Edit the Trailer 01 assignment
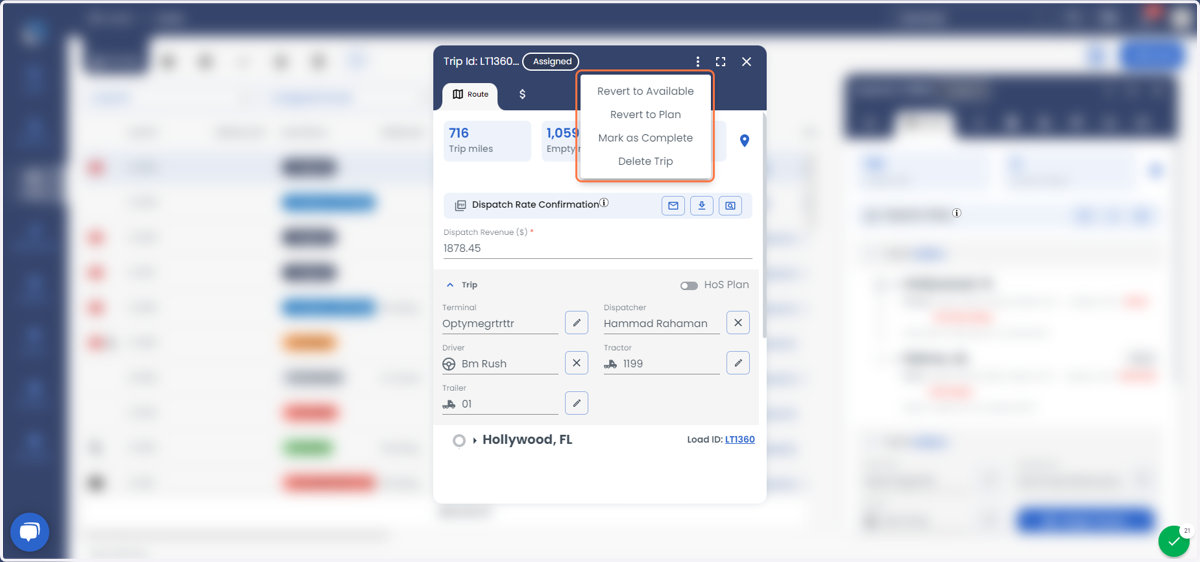Screen dimensions: 1200x562 point(576,402)
